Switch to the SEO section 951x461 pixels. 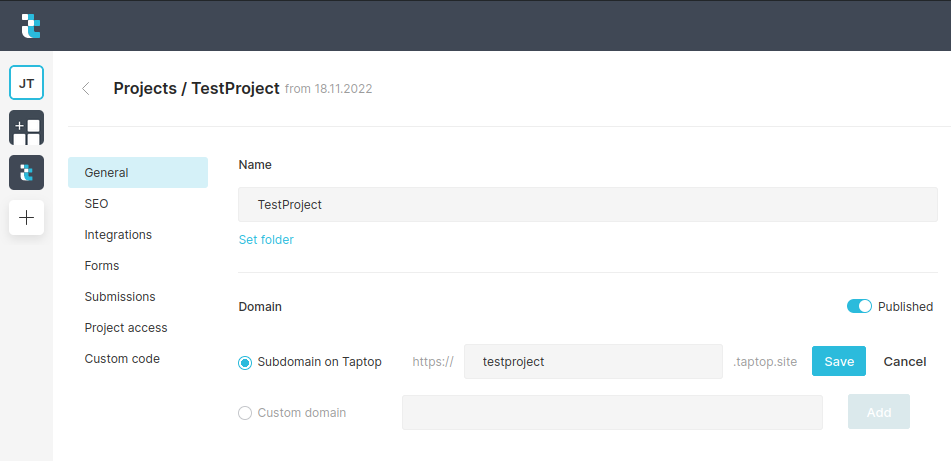point(97,203)
